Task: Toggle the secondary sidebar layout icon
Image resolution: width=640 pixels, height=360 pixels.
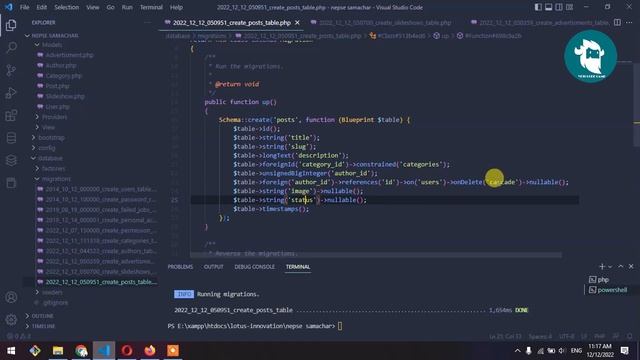Action: pos(559,7)
